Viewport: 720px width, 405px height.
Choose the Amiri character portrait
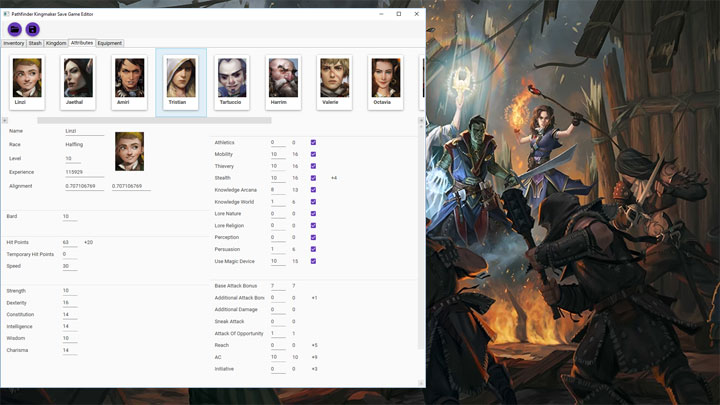click(129, 81)
